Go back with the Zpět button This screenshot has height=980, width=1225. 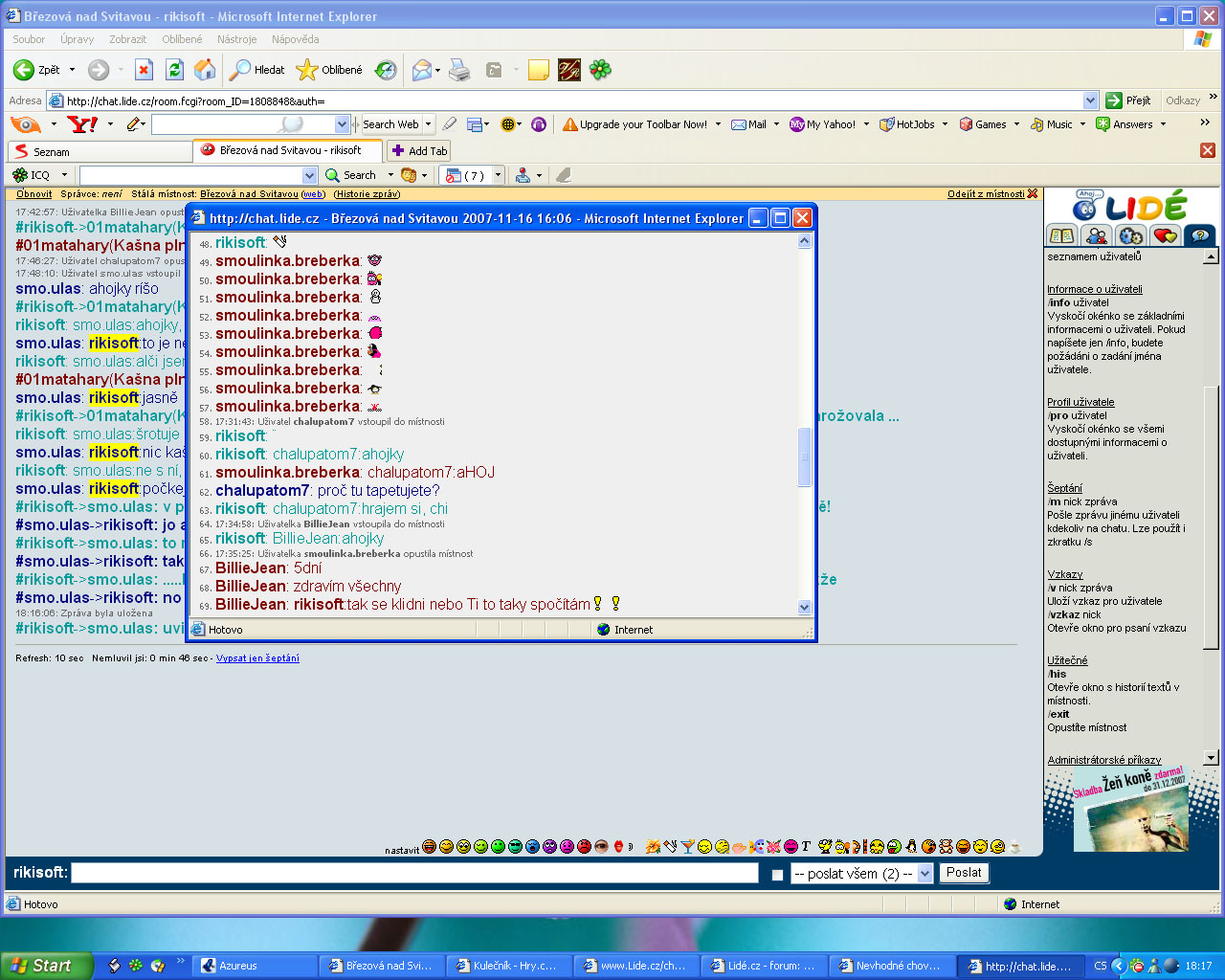point(35,70)
